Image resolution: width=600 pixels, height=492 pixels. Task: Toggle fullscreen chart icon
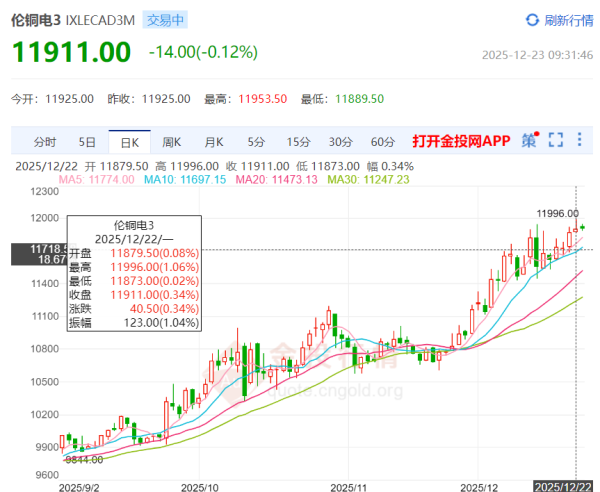pos(556,140)
